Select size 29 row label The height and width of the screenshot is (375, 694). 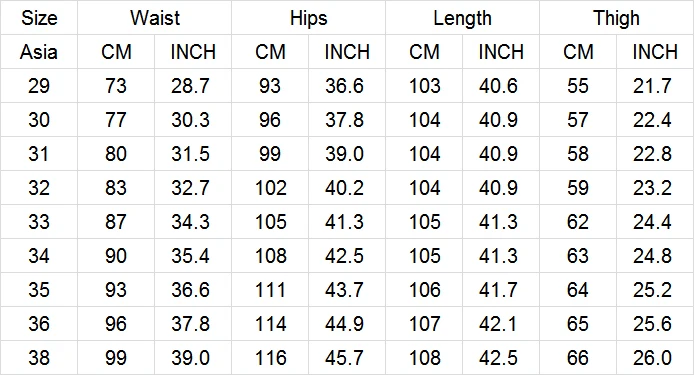pyautogui.click(x=39, y=86)
